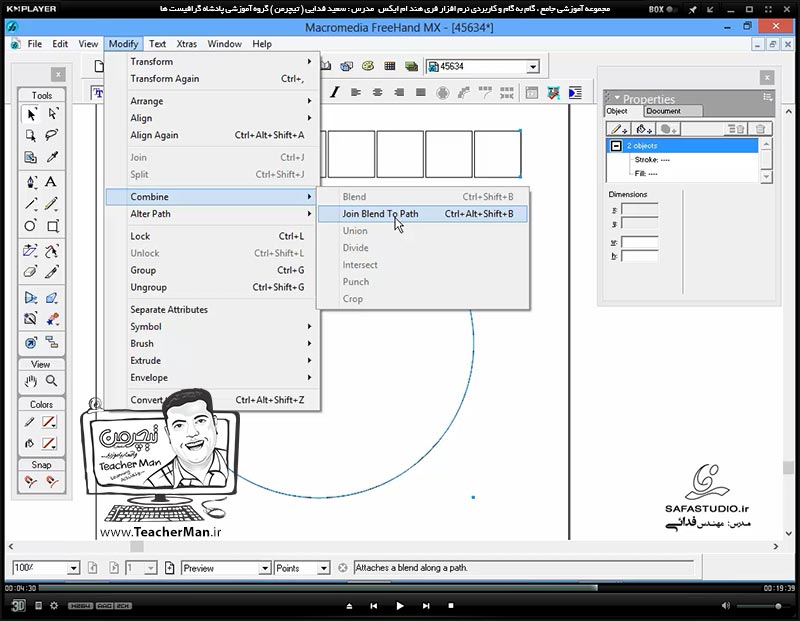This screenshot has width=800, height=621.
Task: Select Stroke row in Properties list
Action: [x=684, y=160]
